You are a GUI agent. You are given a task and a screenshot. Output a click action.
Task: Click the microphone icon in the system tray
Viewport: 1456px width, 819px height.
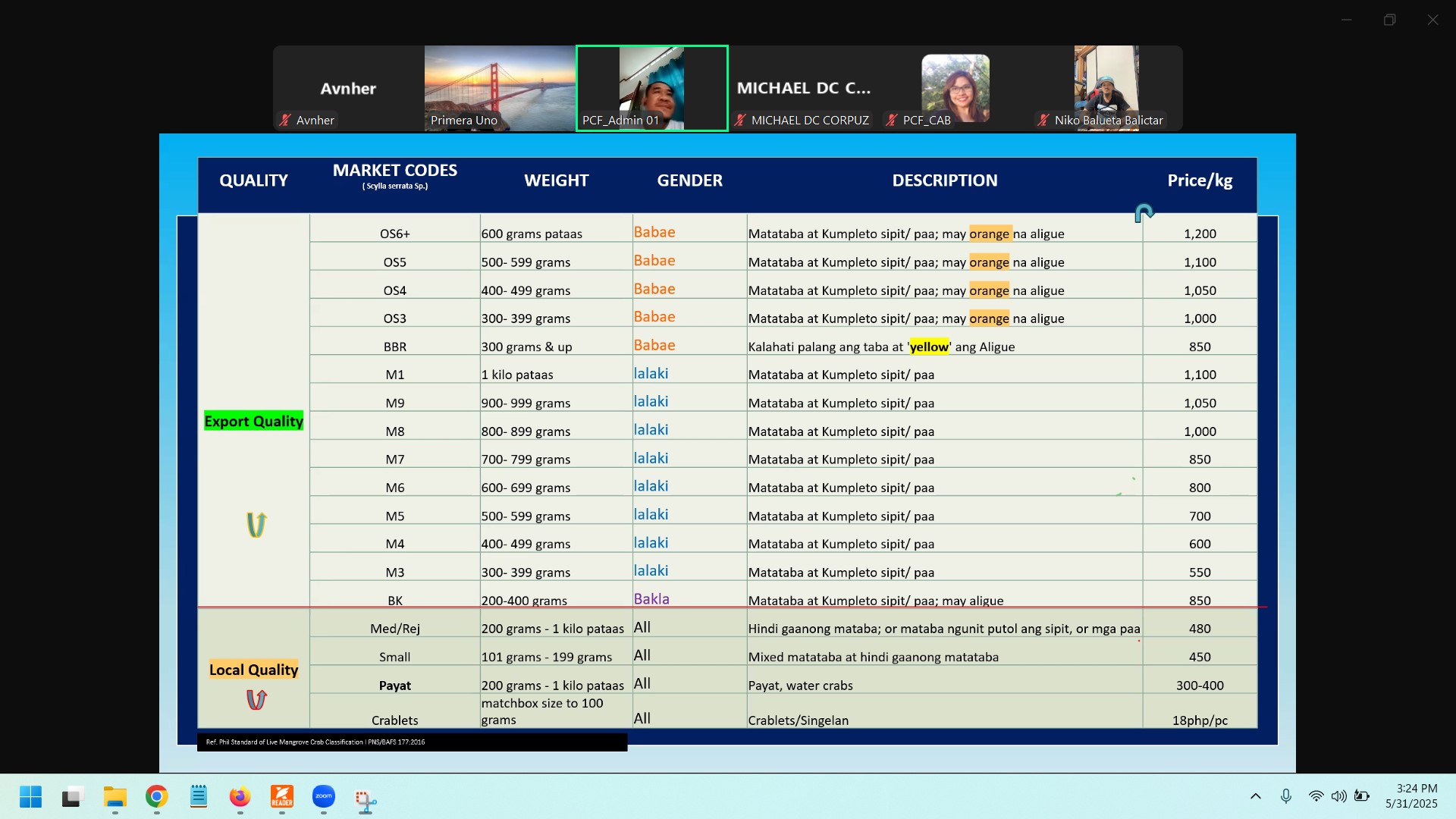pyautogui.click(x=1286, y=796)
